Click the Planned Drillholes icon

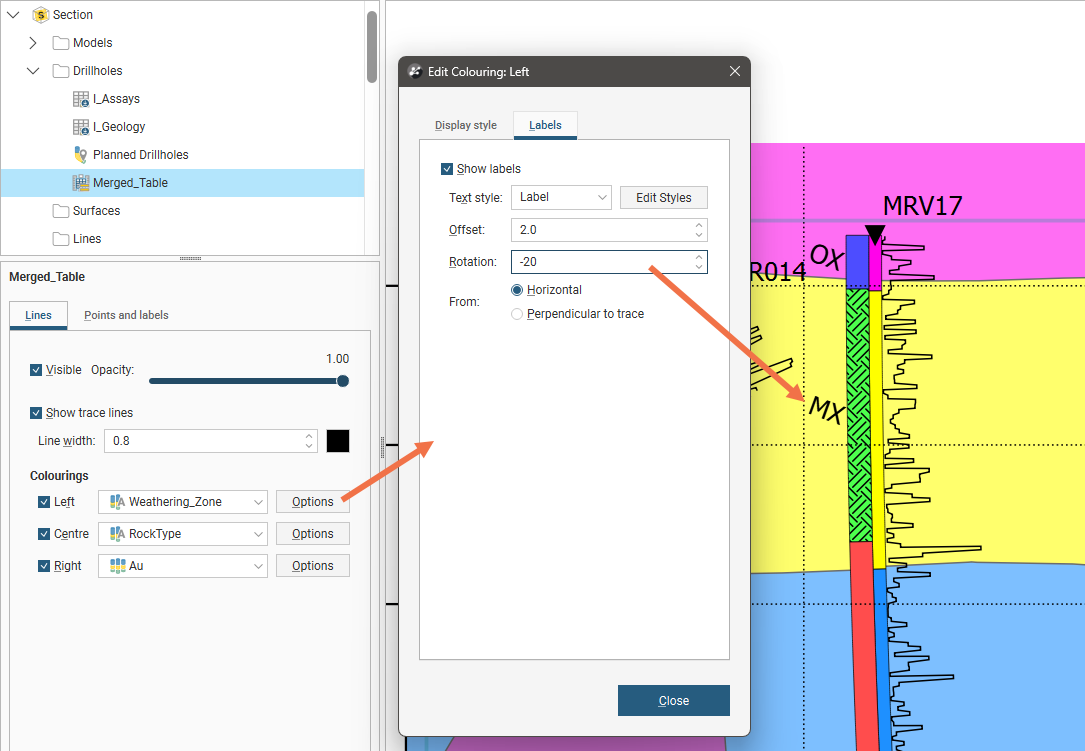pos(82,155)
